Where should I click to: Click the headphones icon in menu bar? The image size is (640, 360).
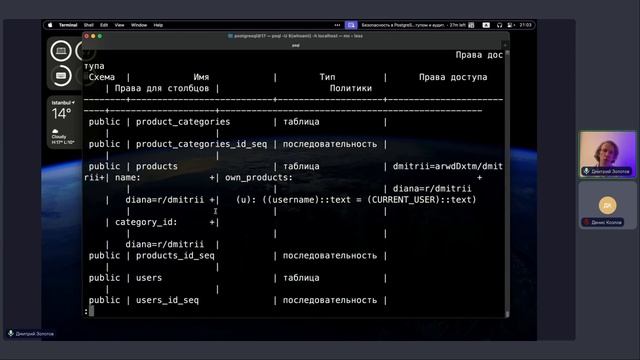pyautogui.click(x=499, y=25)
